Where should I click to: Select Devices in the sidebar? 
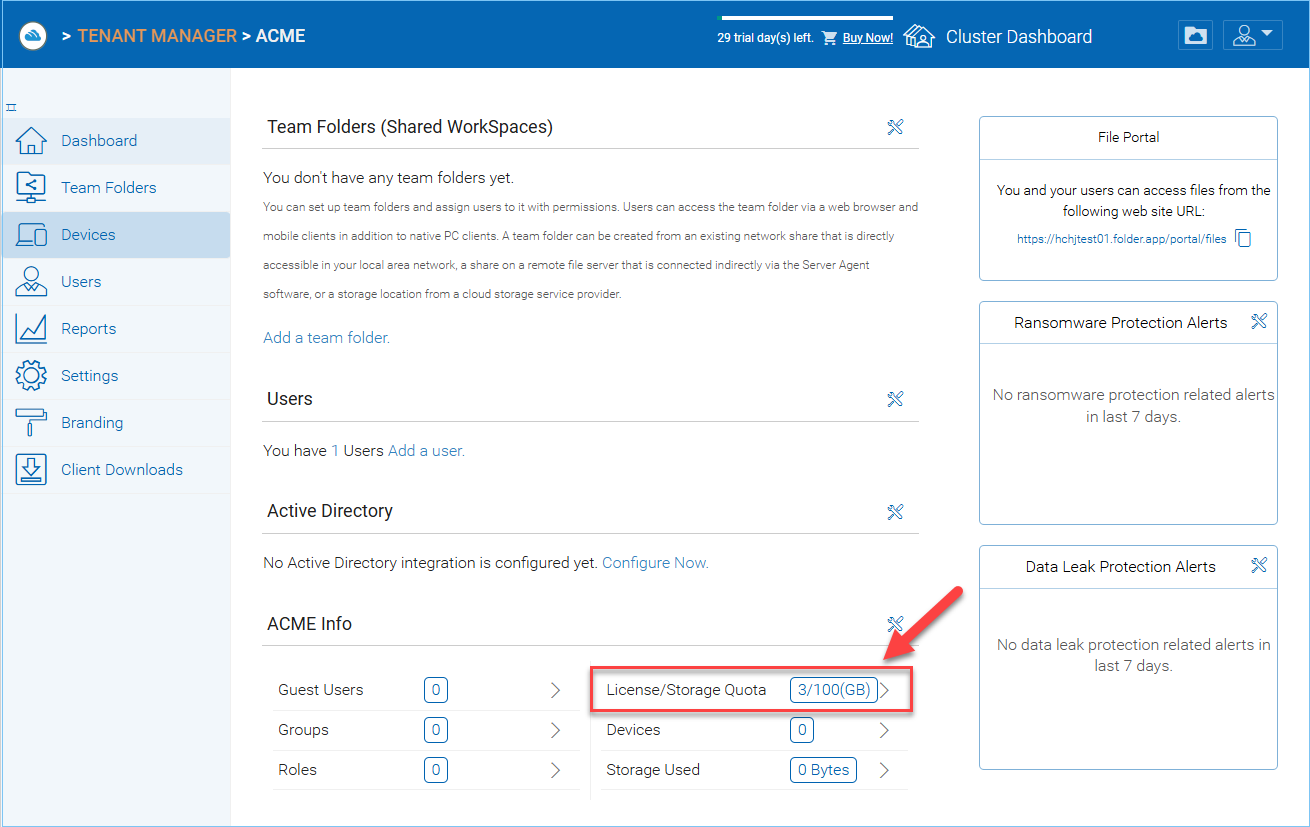tap(116, 235)
